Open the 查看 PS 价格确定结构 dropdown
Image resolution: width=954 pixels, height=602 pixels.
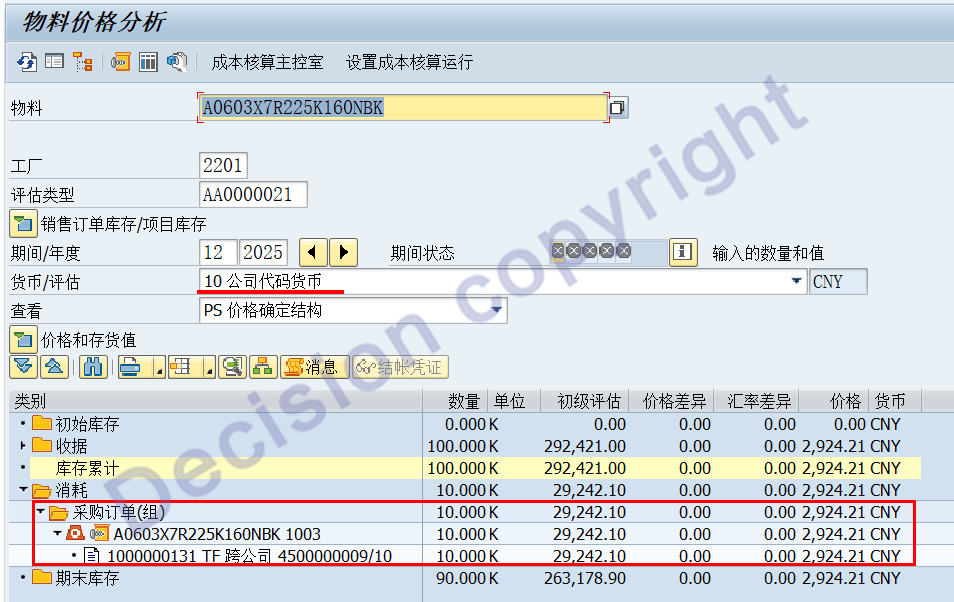pos(497,311)
